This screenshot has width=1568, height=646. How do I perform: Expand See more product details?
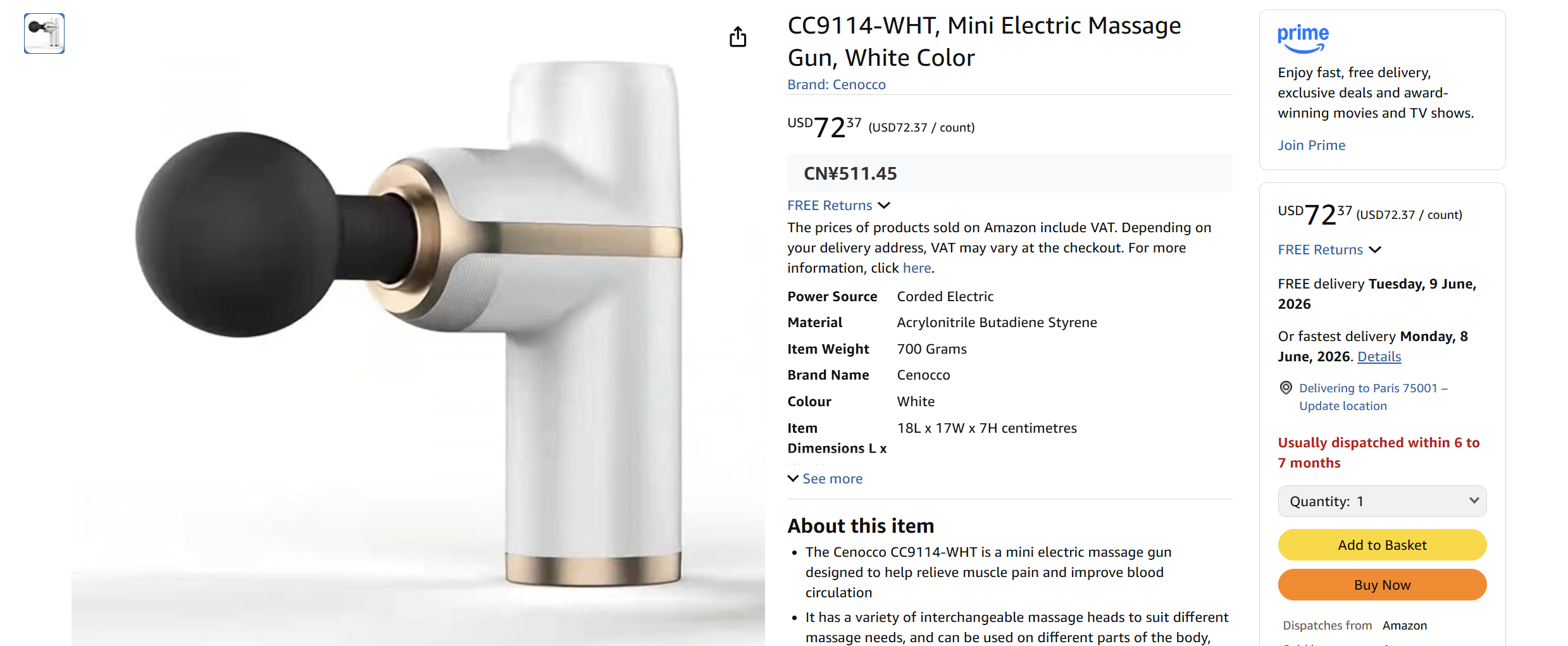point(831,479)
